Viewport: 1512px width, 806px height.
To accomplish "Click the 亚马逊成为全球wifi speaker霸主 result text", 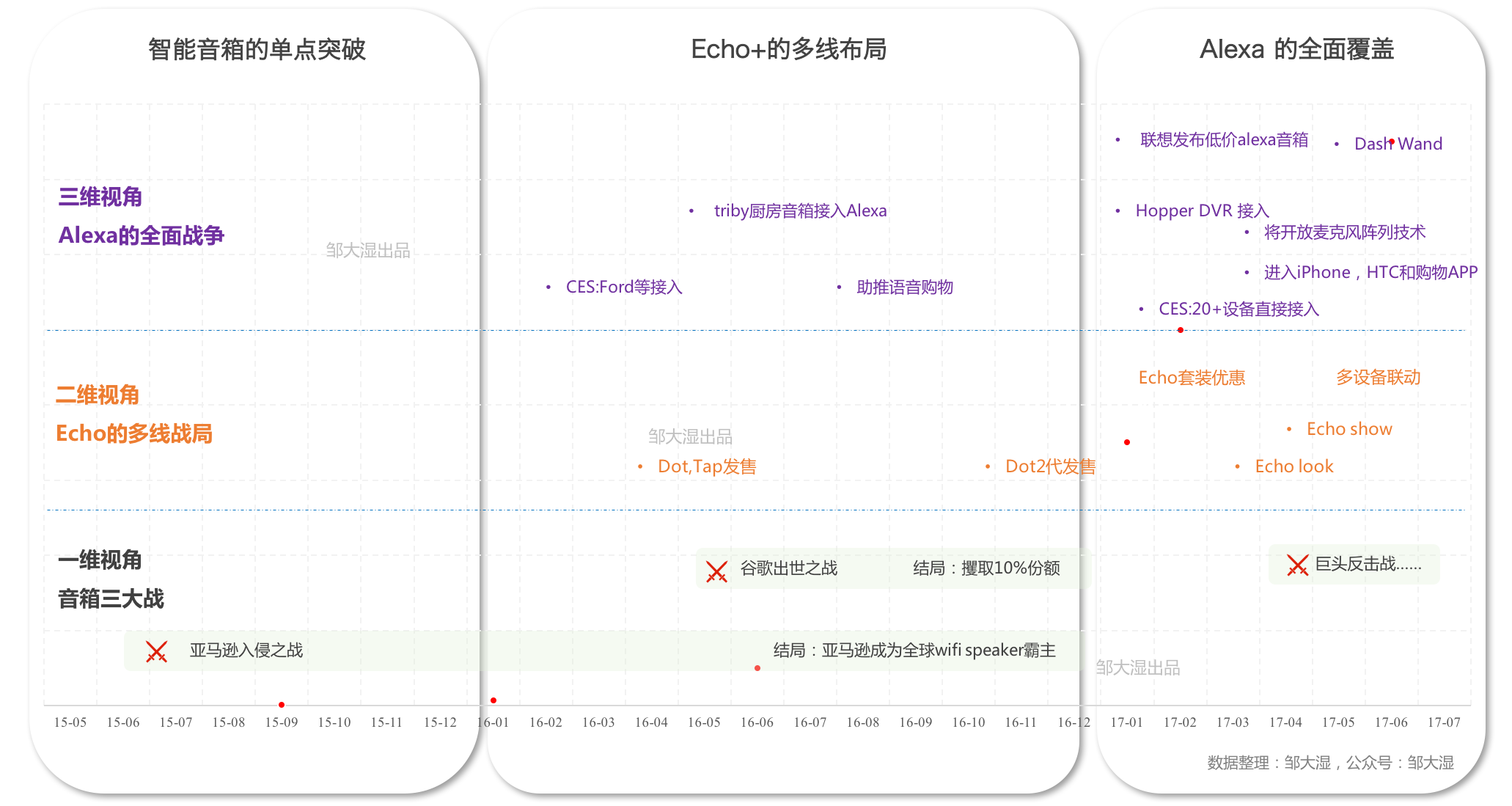I will pos(939,651).
